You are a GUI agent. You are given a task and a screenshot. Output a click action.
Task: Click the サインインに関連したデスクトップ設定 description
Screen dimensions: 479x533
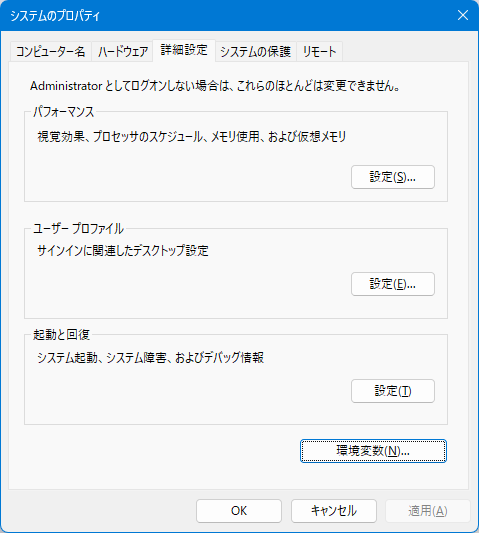123,251
